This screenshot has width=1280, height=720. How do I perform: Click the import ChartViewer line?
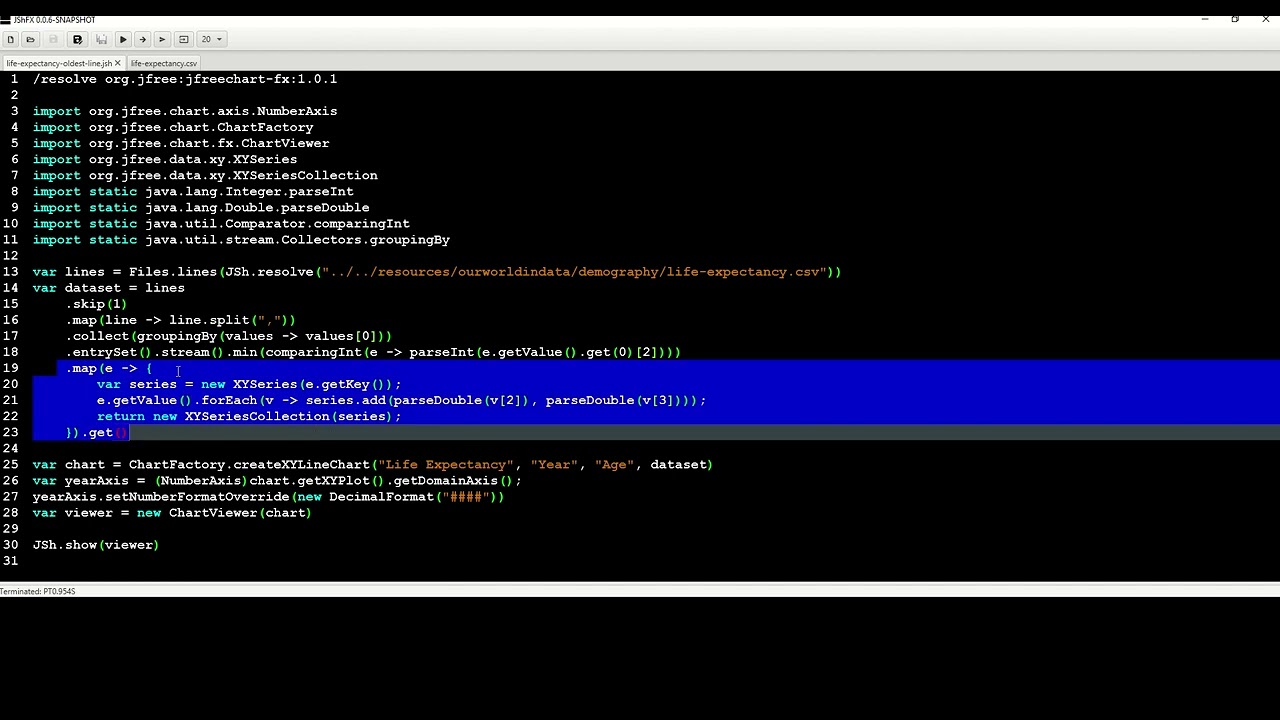[181, 143]
